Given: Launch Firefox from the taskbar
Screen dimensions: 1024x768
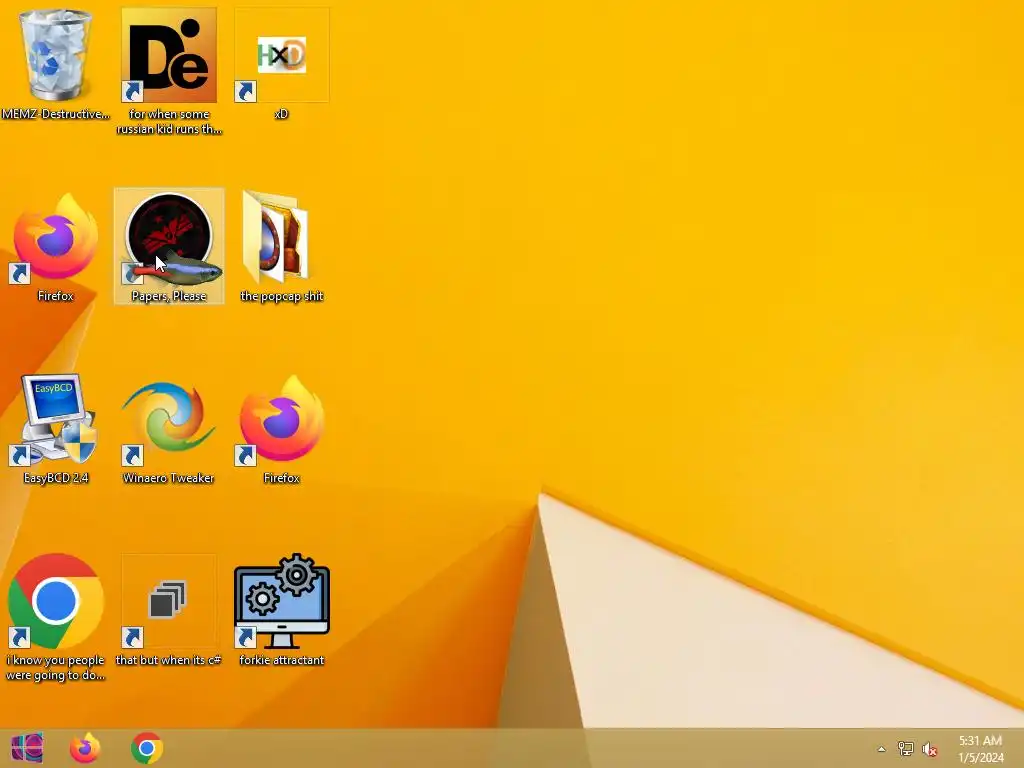Looking at the screenshot, I should point(86,748).
